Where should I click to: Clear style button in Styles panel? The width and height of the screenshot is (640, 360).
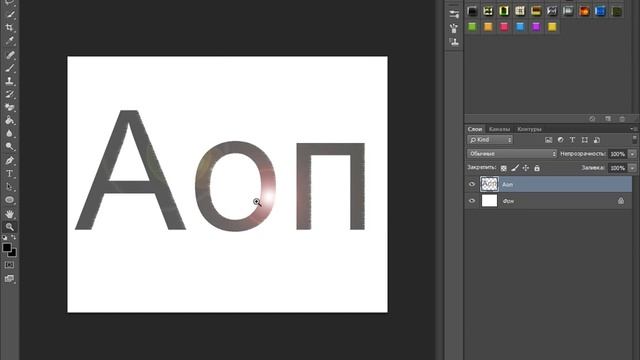pos(592,119)
